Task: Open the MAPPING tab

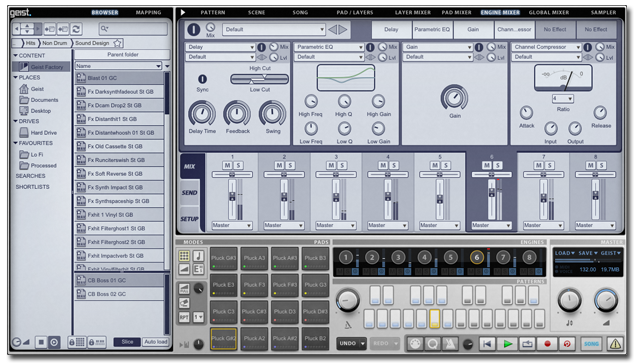Action: pos(148,13)
